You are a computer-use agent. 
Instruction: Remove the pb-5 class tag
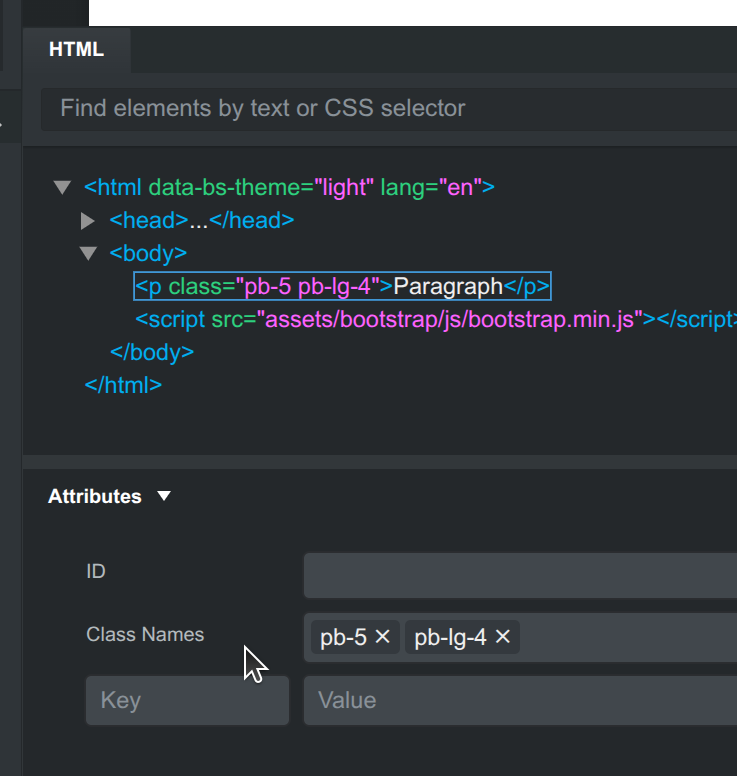pos(382,637)
